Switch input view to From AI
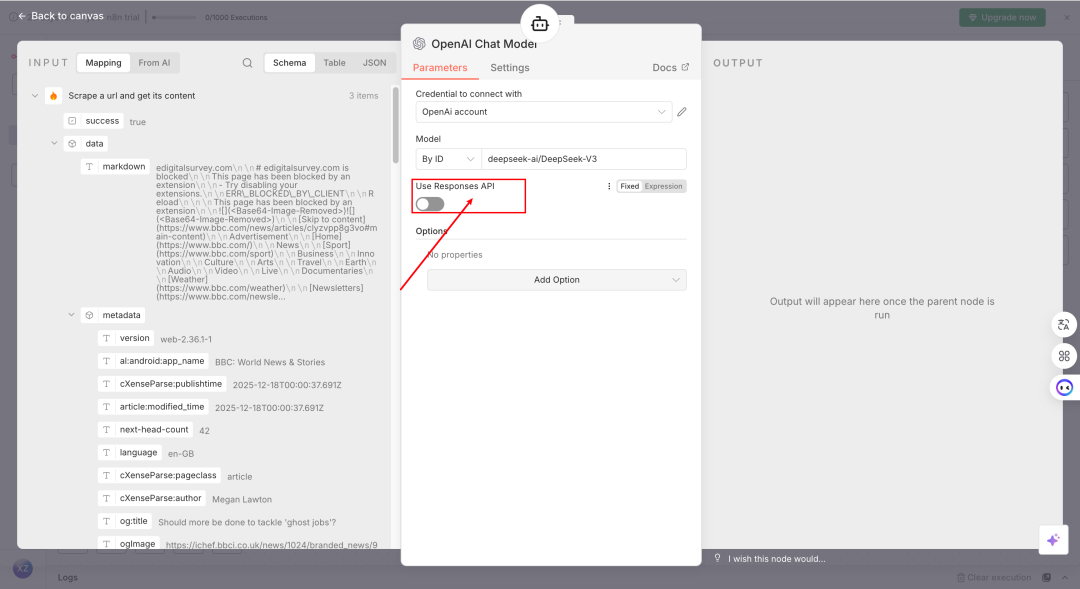Viewport: 1080px width, 589px height. click(x=154, y=63)
